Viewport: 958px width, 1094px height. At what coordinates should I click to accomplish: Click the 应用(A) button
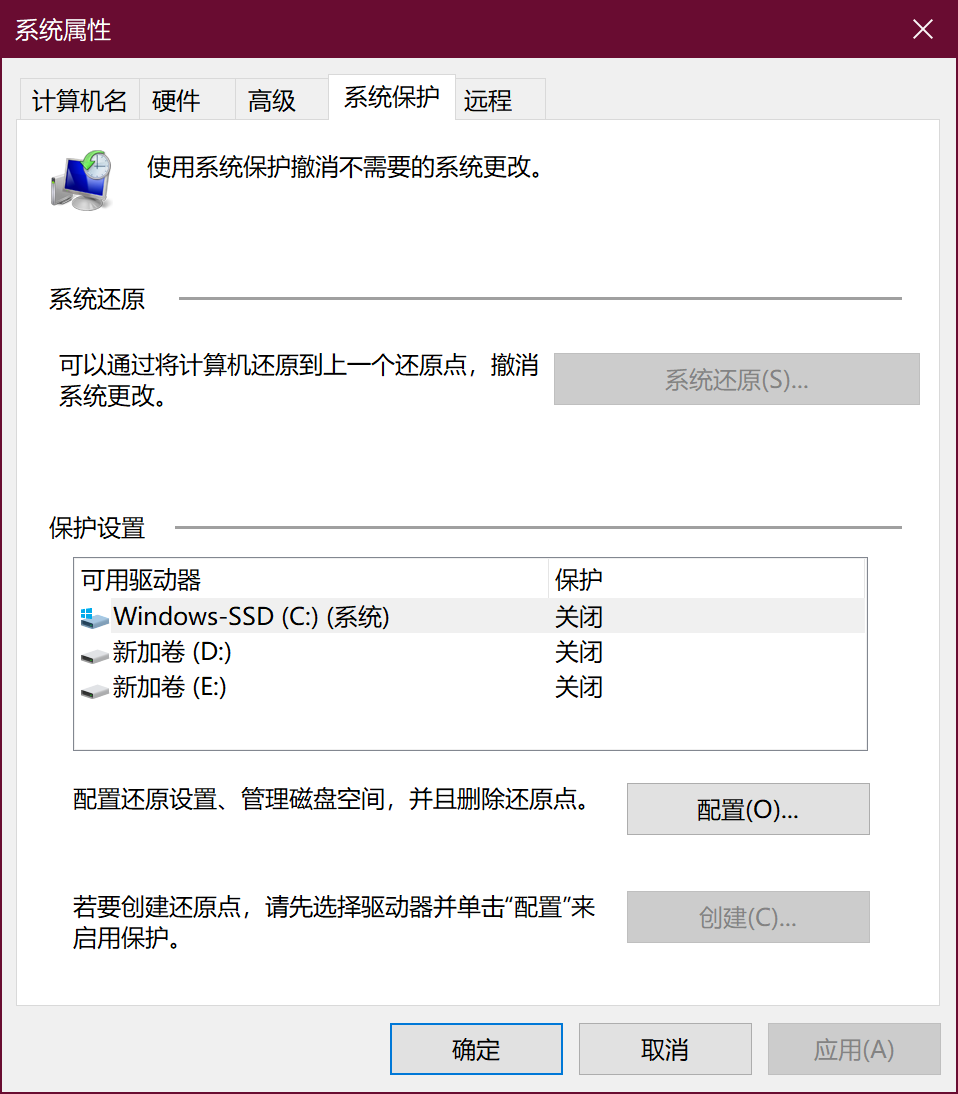(x=853, y=1048)
